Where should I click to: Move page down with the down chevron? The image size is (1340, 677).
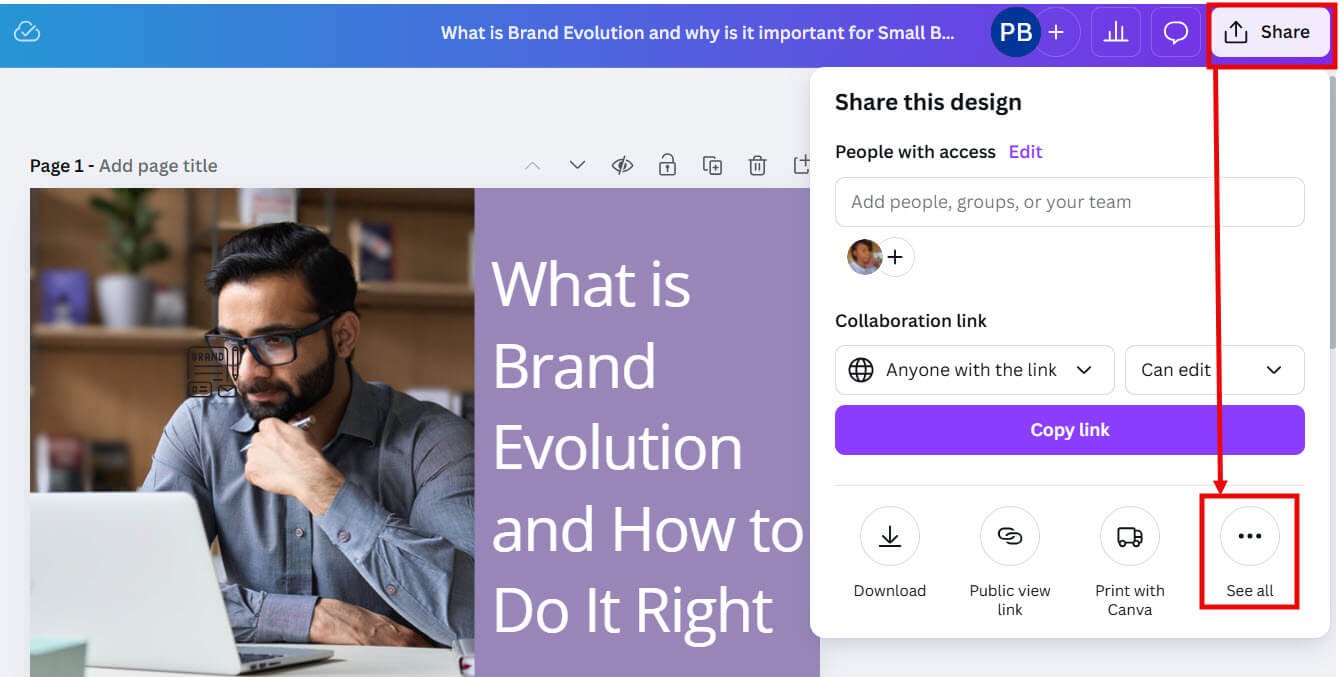(x=577, y=165)
